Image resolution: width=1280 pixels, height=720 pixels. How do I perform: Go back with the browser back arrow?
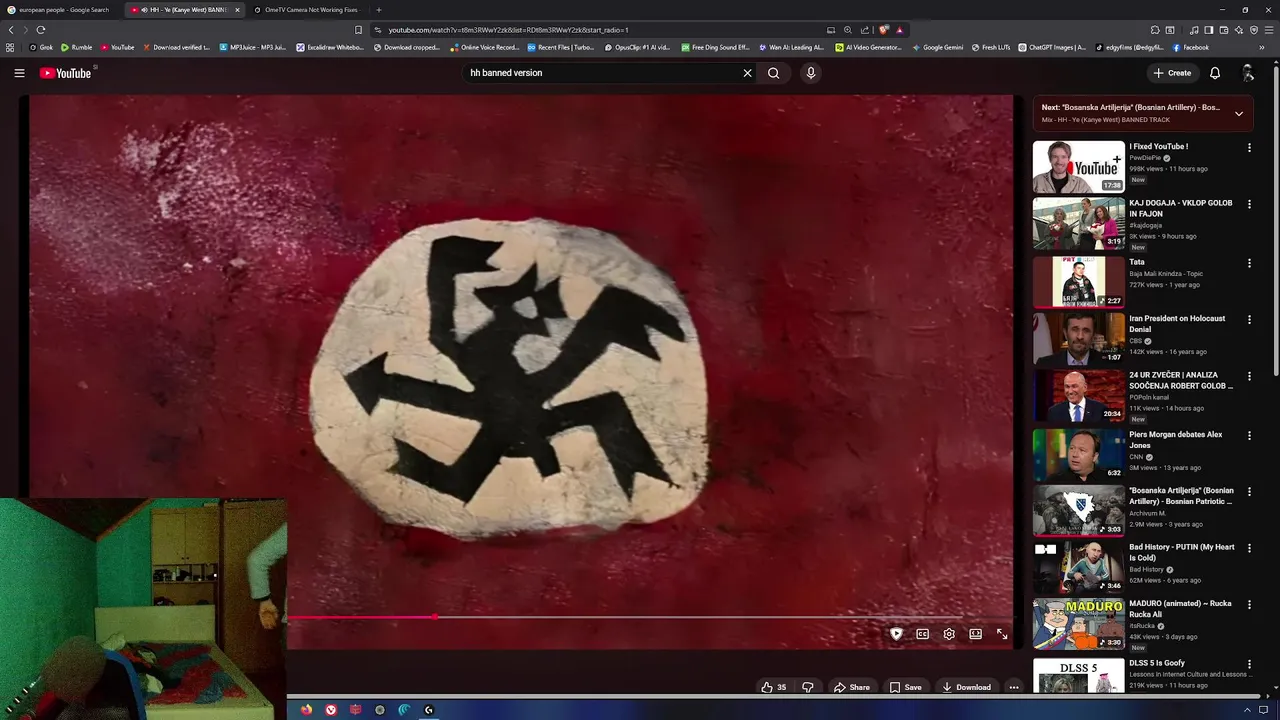[11, 30]
